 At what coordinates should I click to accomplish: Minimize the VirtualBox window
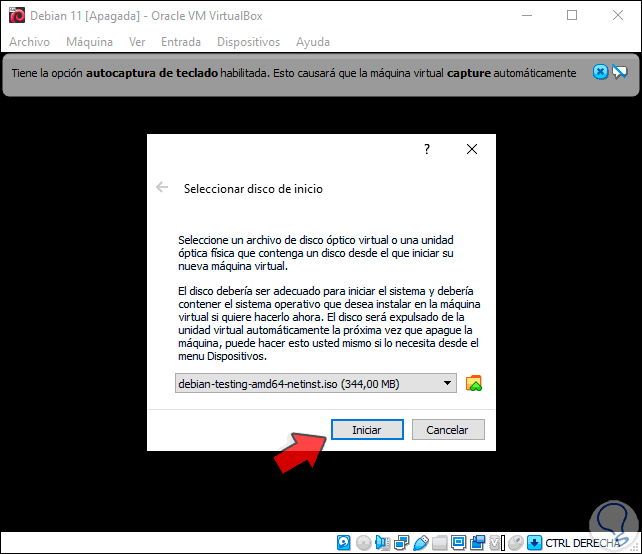[527, 16]
